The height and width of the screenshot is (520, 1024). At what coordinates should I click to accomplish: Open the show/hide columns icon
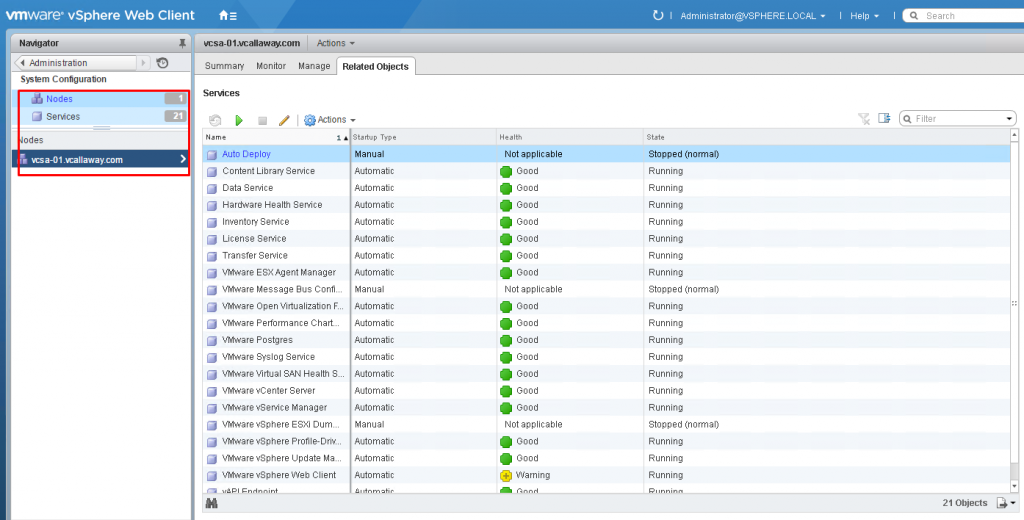(x=884, y=118)
